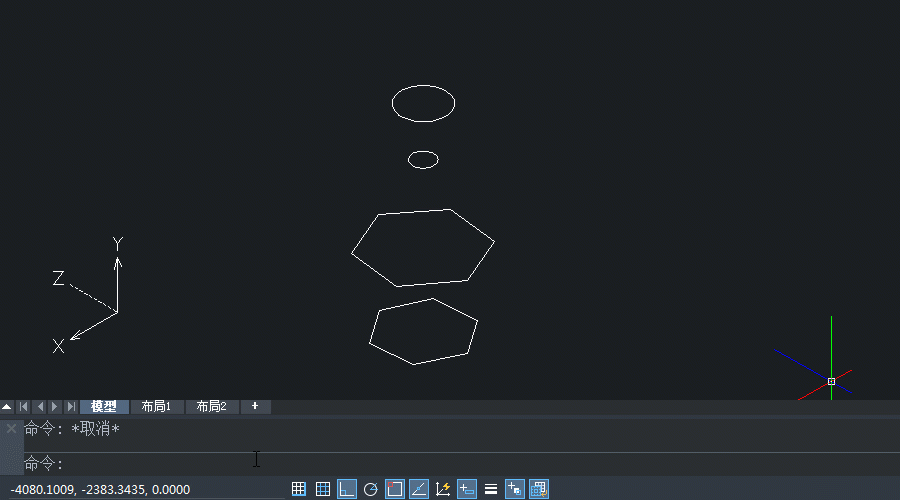The width and height of the screenshot is (900, 500).
Task: Expand the layout tabs up-arrow
Action: point(7,407)
